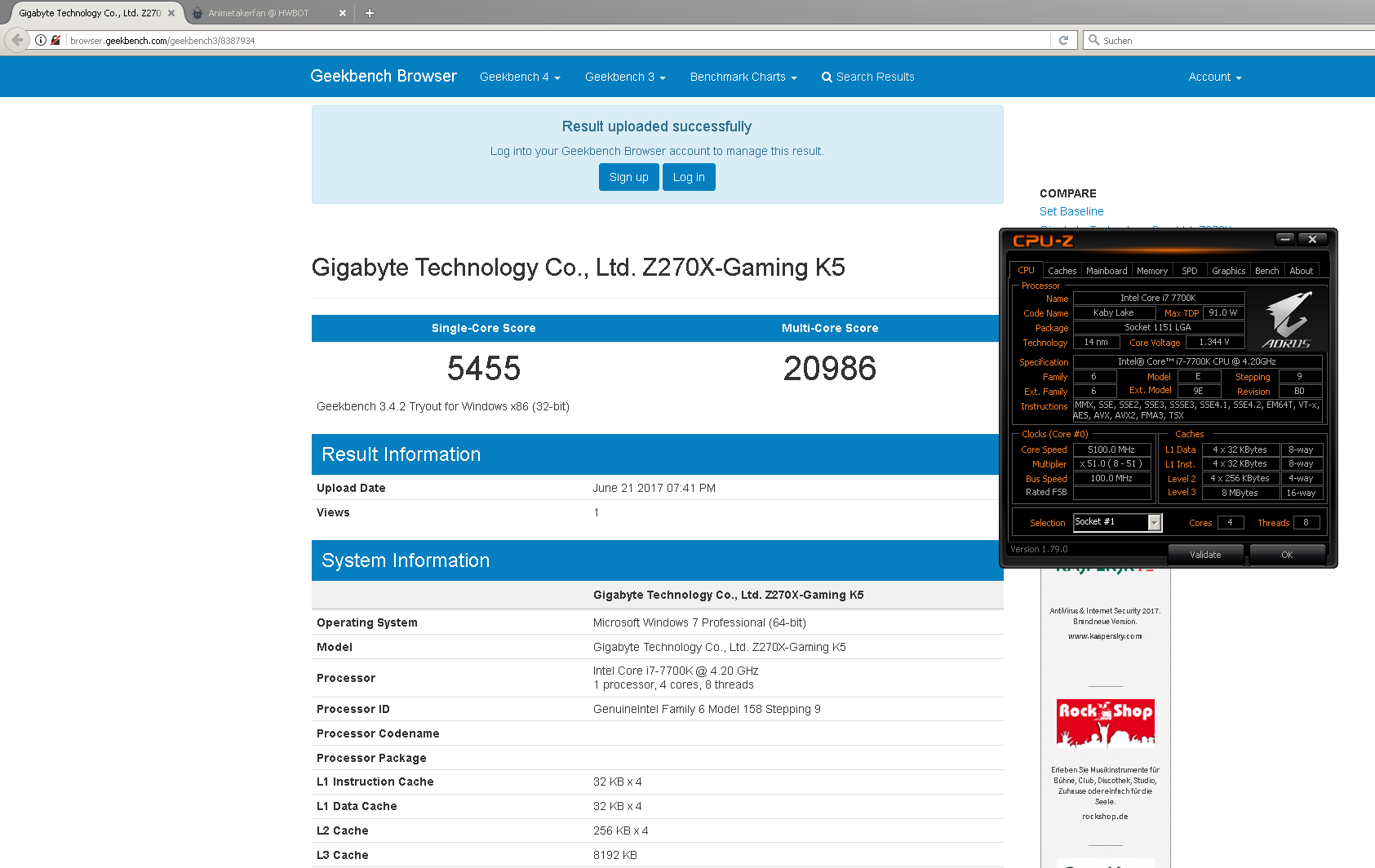Click the Result uploaded successfully heading

(x=657, y=126)
